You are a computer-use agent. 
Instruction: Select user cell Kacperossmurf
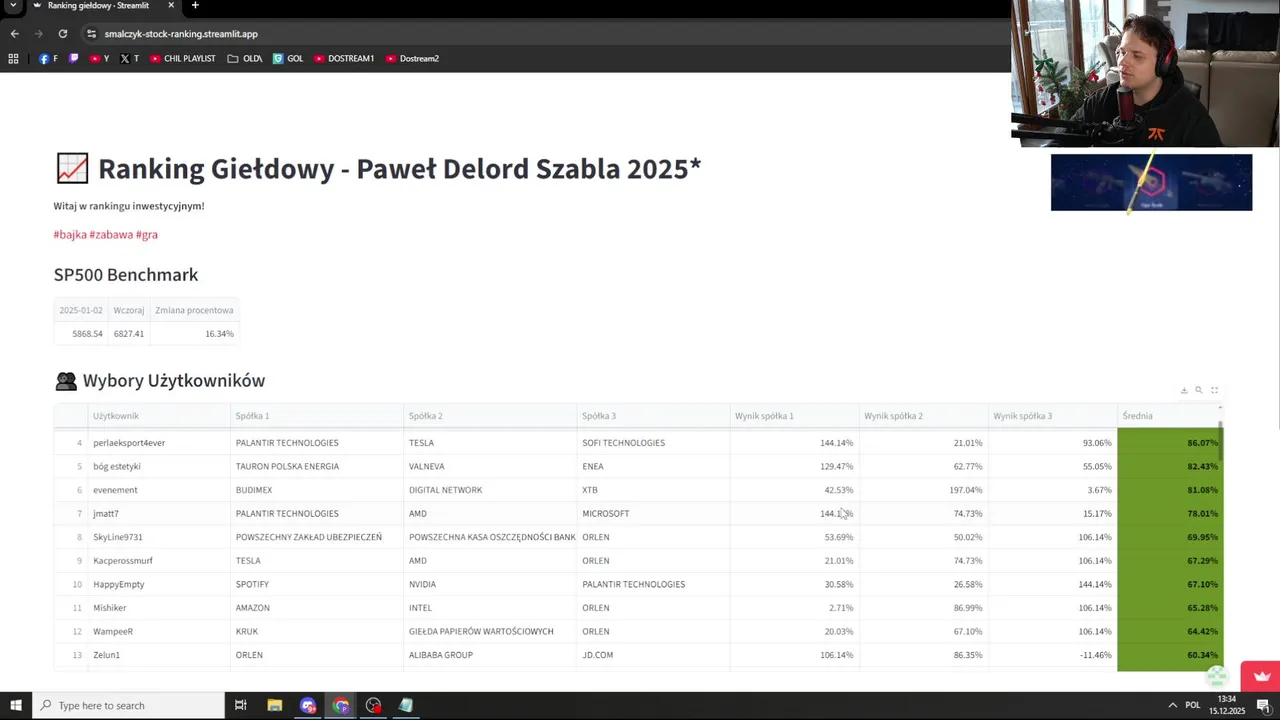158,561
